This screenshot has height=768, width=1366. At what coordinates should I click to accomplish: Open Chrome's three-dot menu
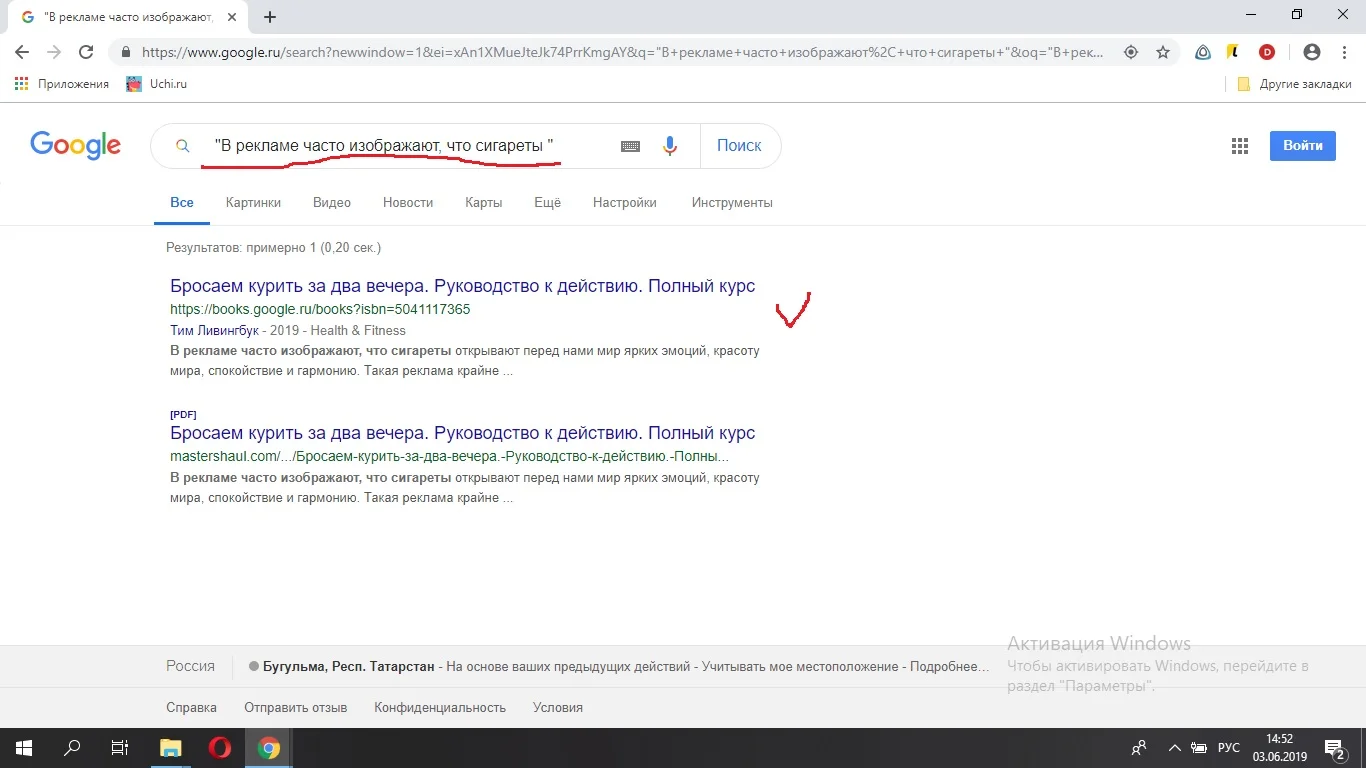point(1344,52)
